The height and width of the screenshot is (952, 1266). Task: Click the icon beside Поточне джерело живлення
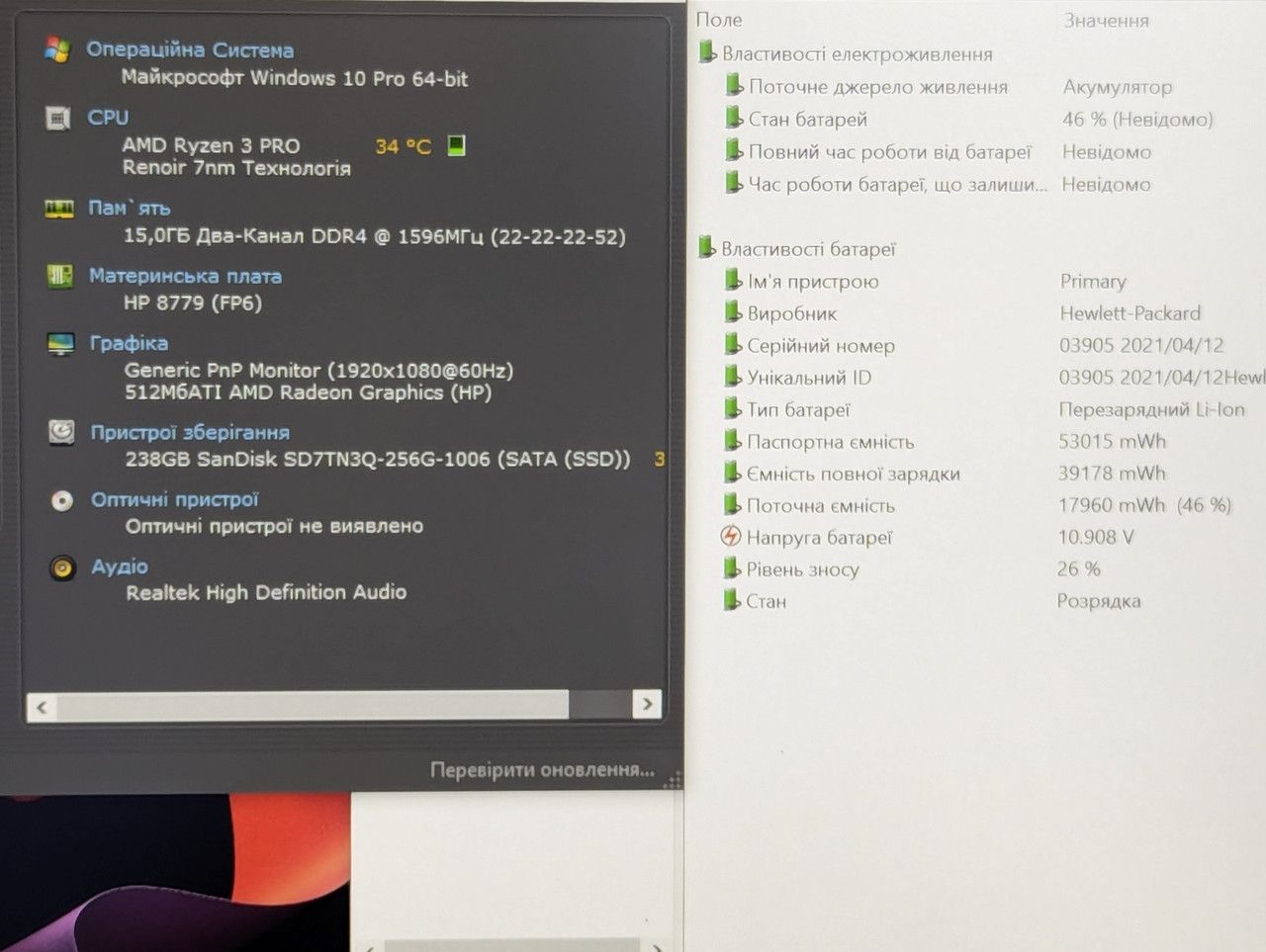pos(734,85)
